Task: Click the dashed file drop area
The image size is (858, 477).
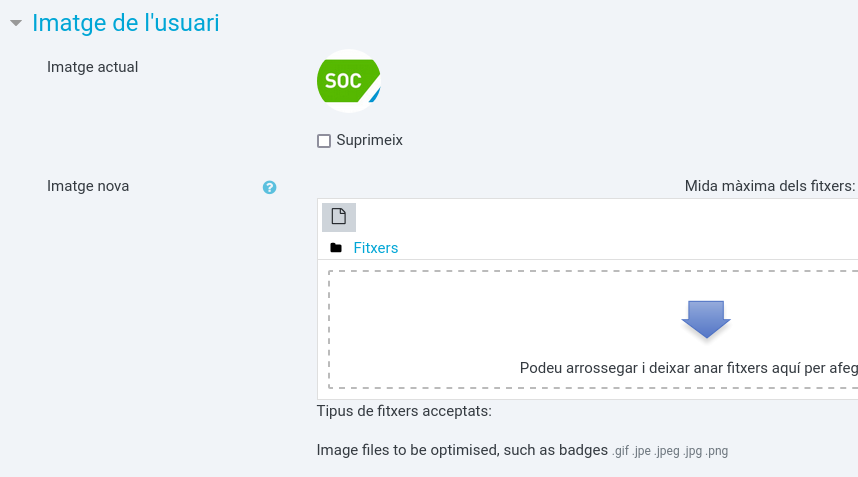Action: click(x=593, y=329)
